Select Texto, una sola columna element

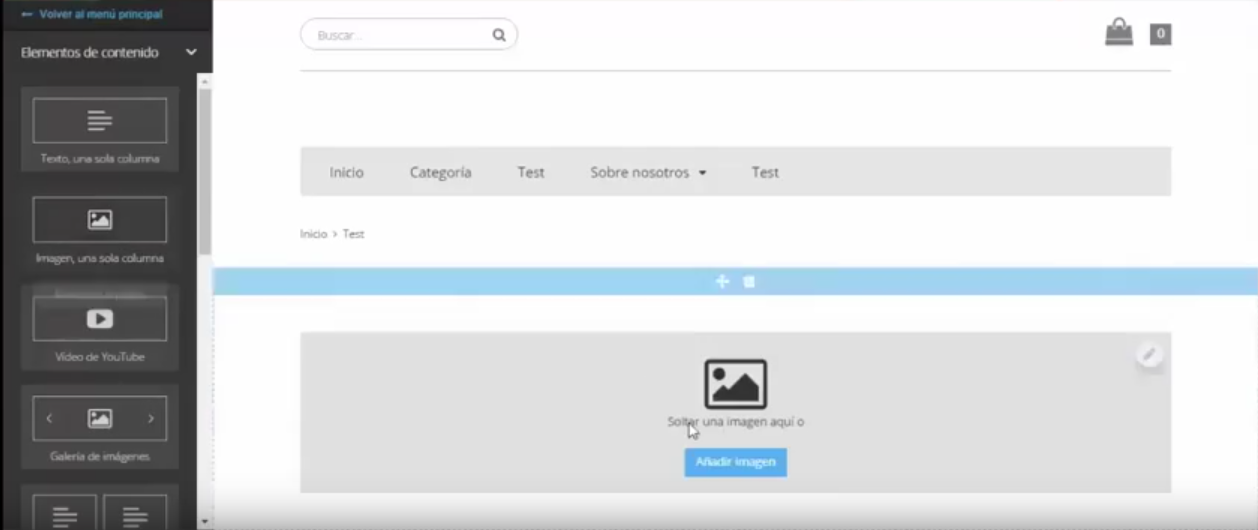pos(100,131)
